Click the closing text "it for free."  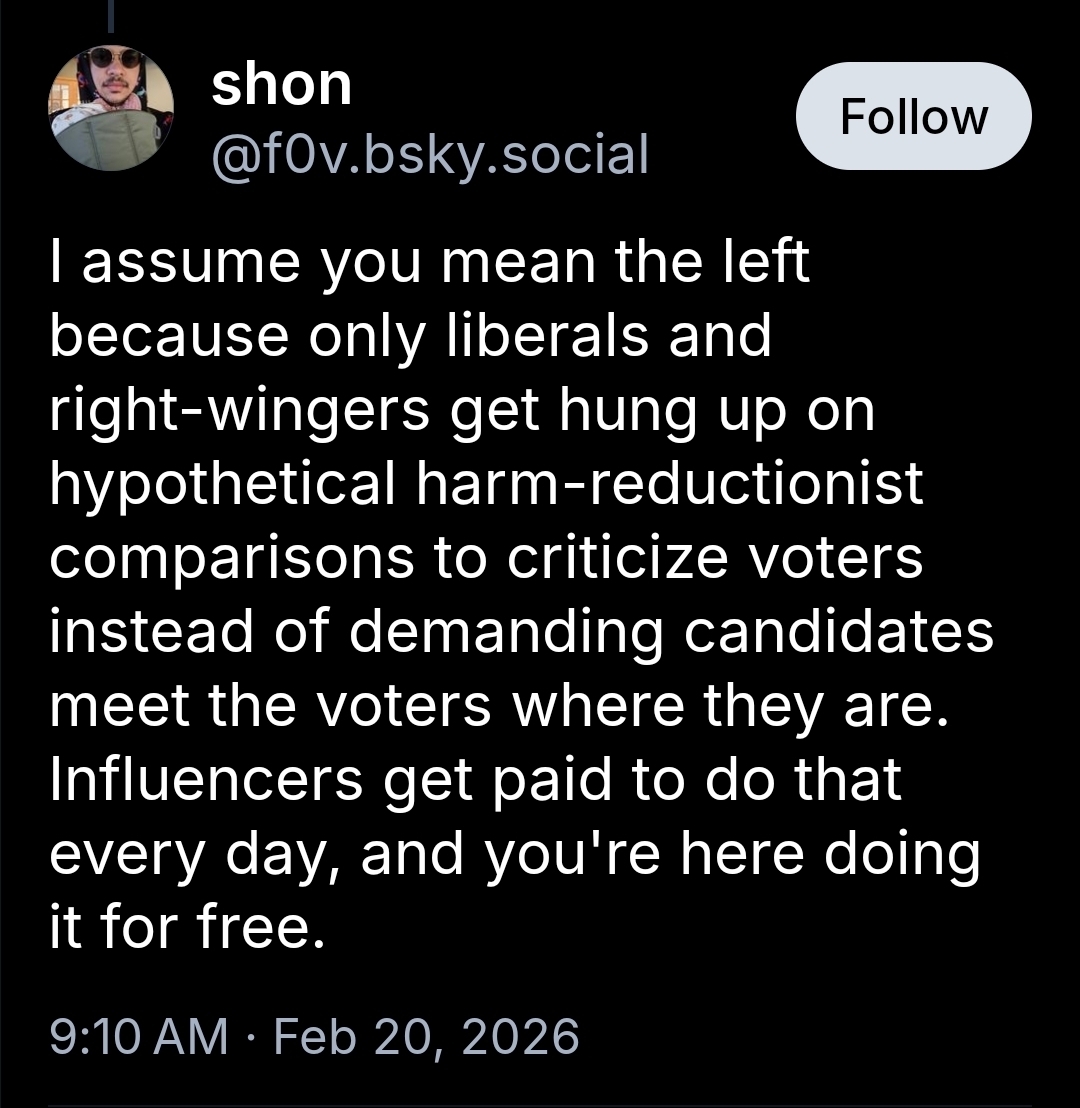[188, 928]
